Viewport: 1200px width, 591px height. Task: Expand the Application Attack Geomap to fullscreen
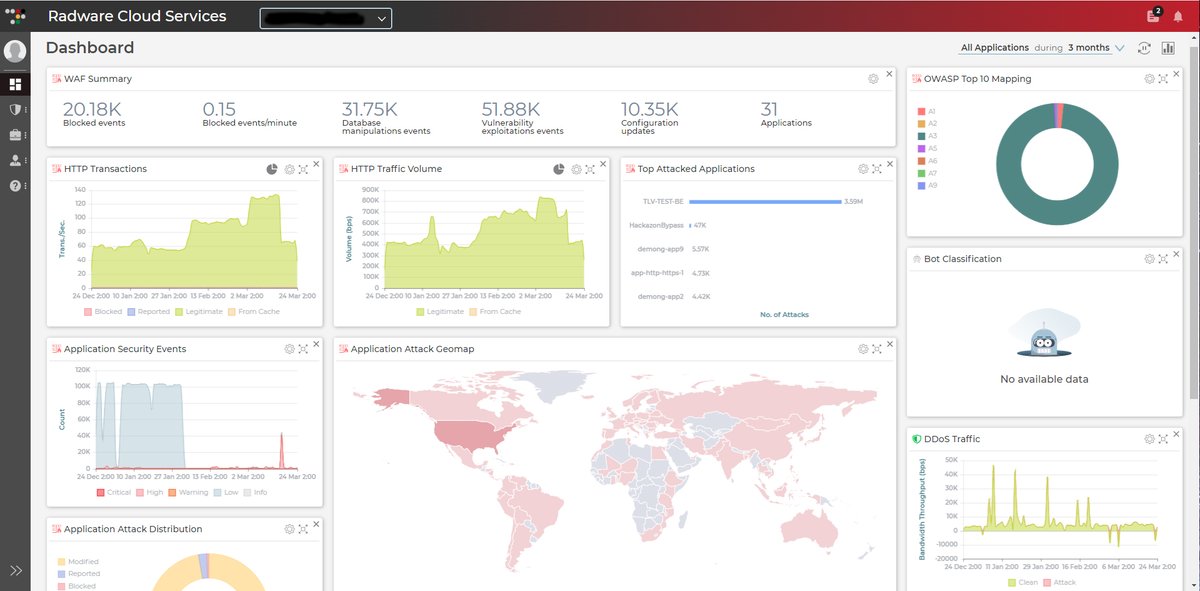(x=875, y=348)
